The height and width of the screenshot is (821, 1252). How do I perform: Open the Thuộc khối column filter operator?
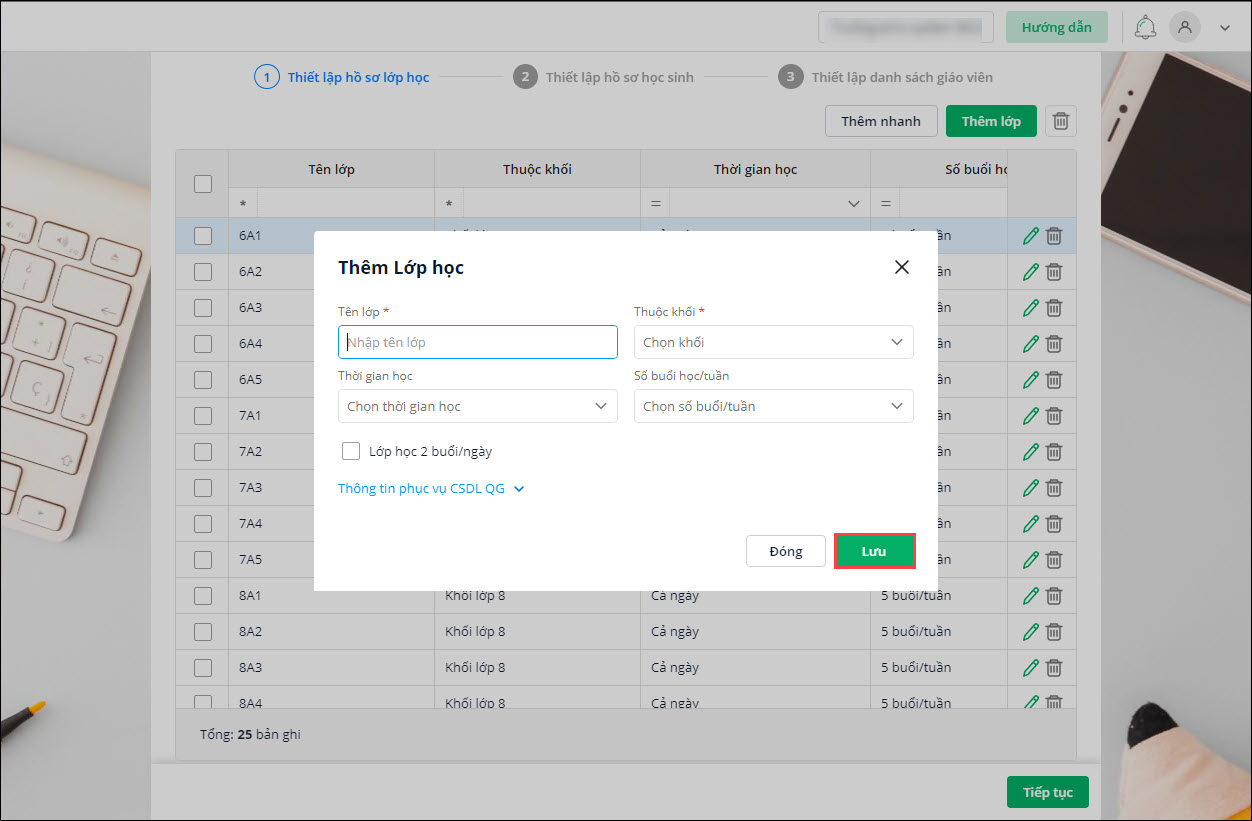point(449,204)
